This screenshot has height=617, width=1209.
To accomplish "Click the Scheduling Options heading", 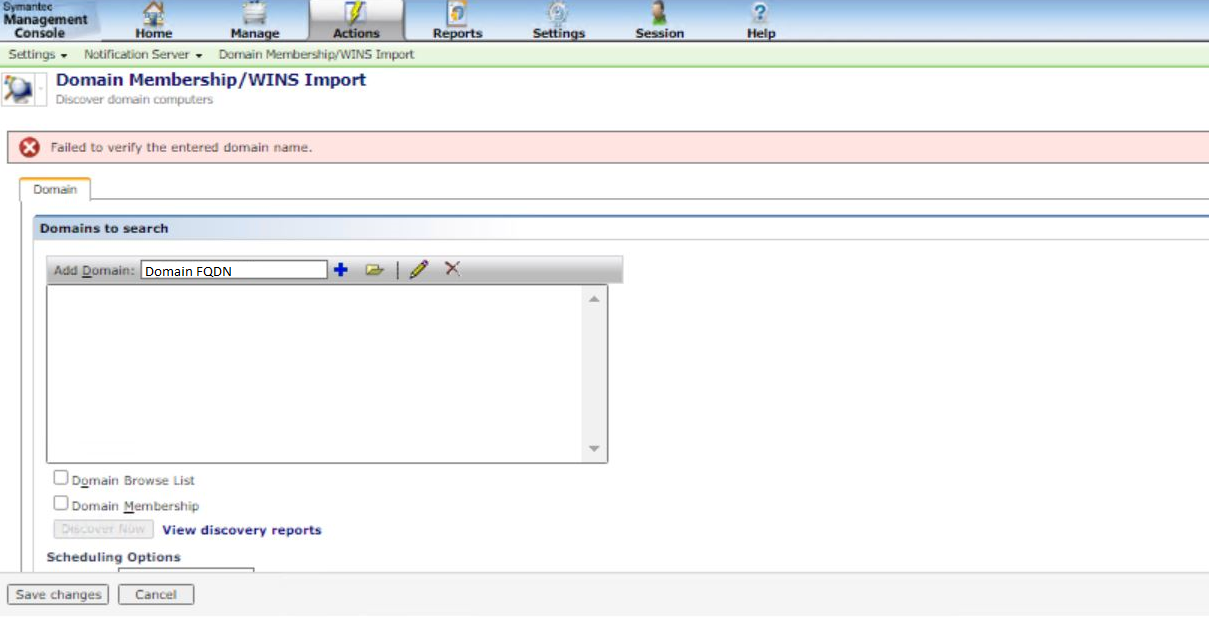I will (x=114, y=557).
